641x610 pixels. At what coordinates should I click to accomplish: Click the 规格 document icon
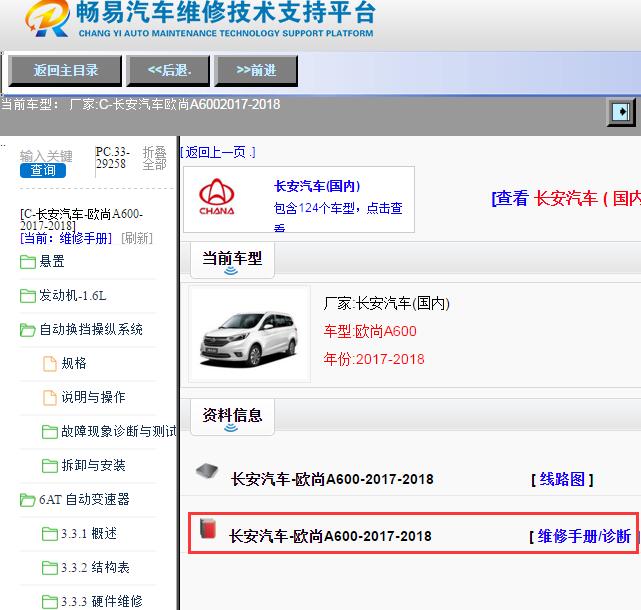[50, 363]
